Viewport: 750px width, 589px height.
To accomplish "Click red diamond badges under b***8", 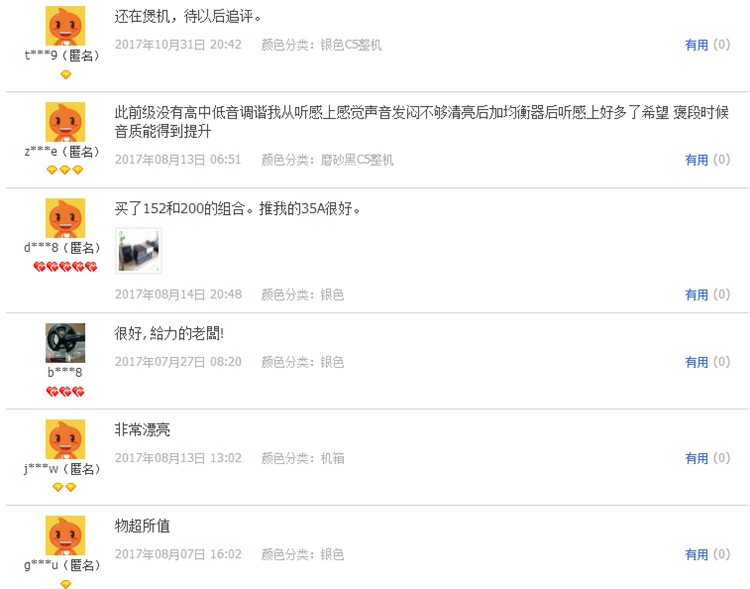I will click(65, 392).
